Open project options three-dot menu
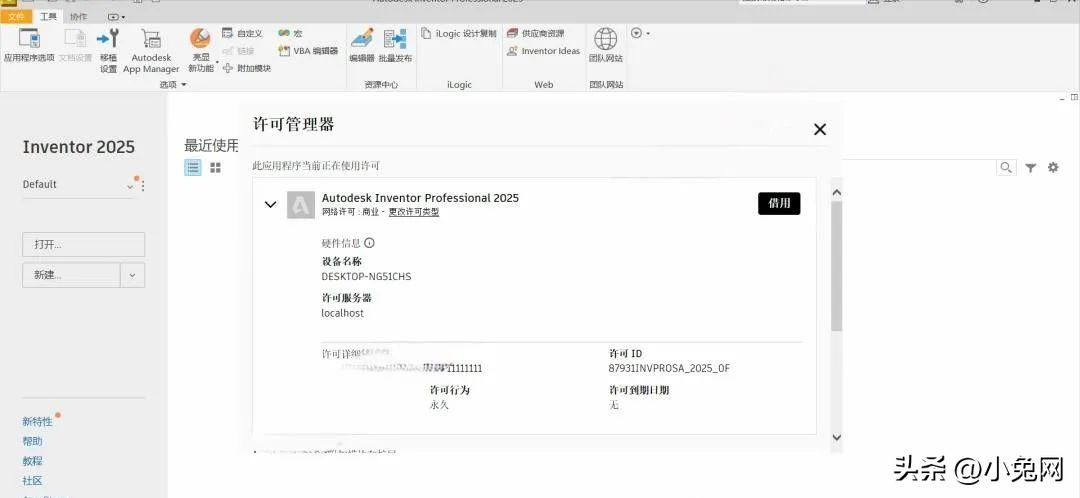This screenshot has width=1080, height=498. coord(143,185)
